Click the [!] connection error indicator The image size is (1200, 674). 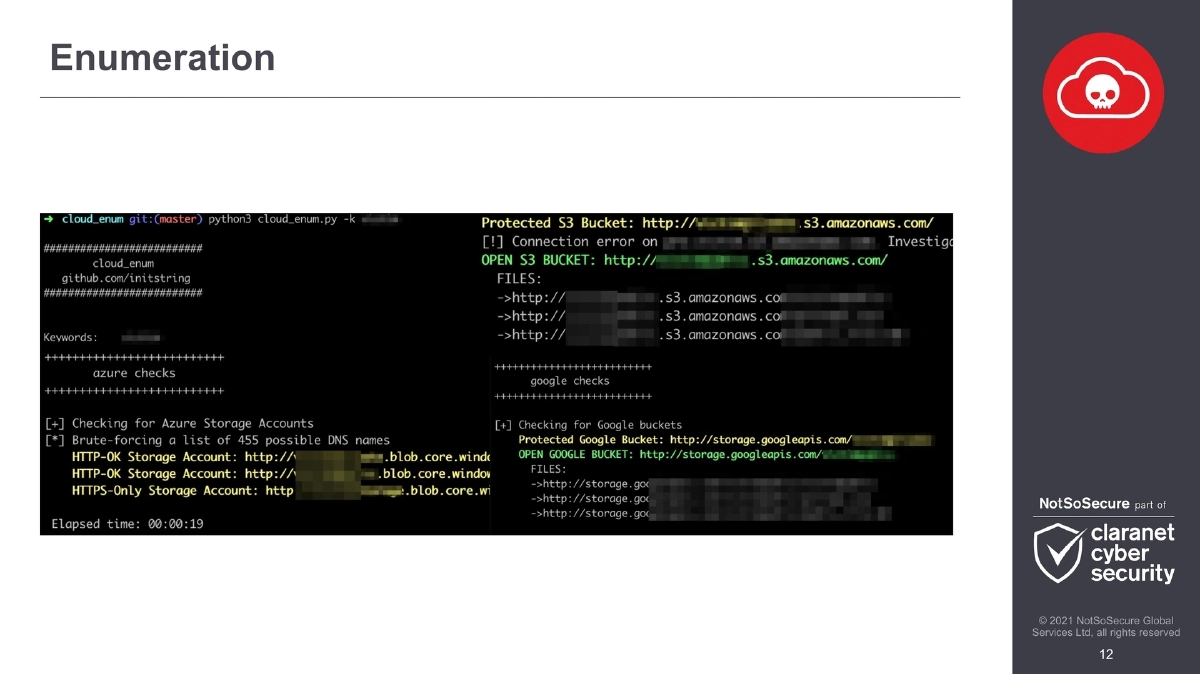coord(495,241)
